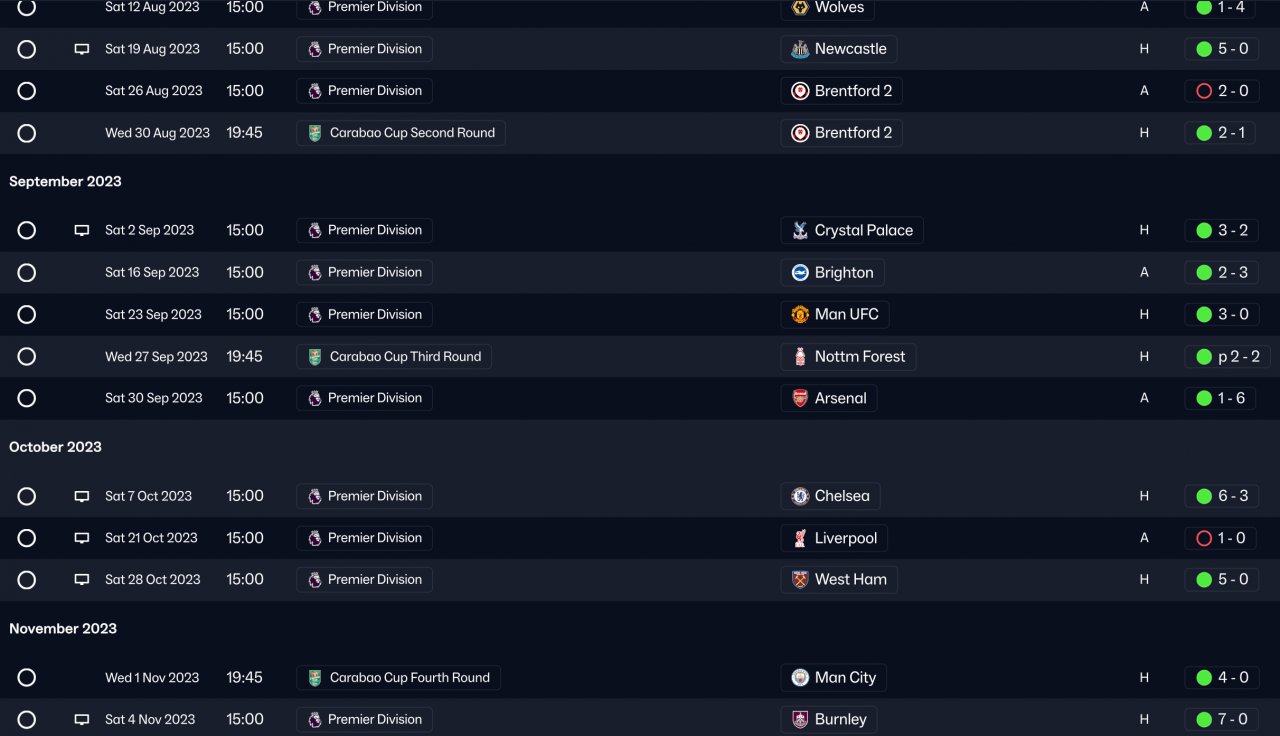Viewport: 1280px width, 736px height.
Task: Click the Newcastle club crest icon
Action: (800, 49)
